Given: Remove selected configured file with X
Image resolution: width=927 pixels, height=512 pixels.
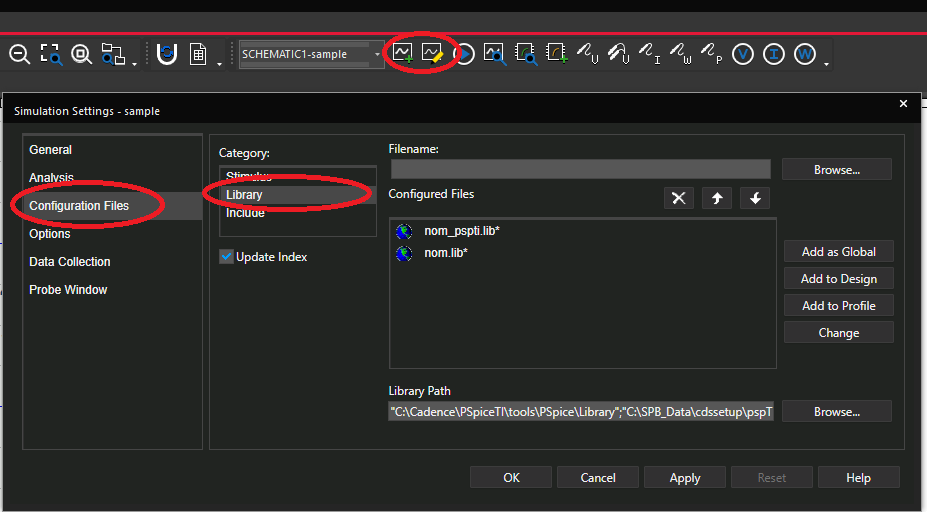Looking at the screenshot, I should pos(679,198).
